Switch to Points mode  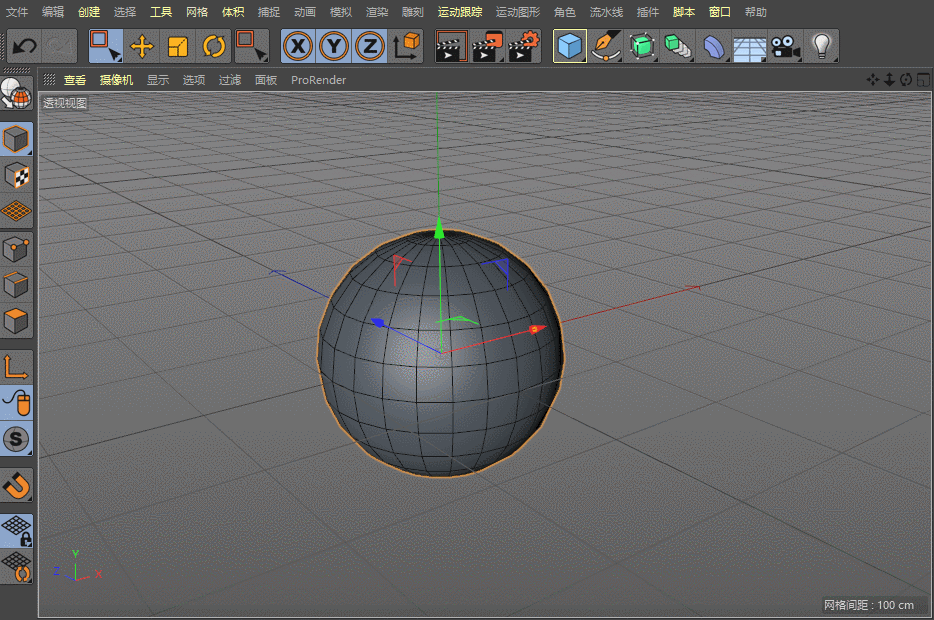click(x=16, y=250)
